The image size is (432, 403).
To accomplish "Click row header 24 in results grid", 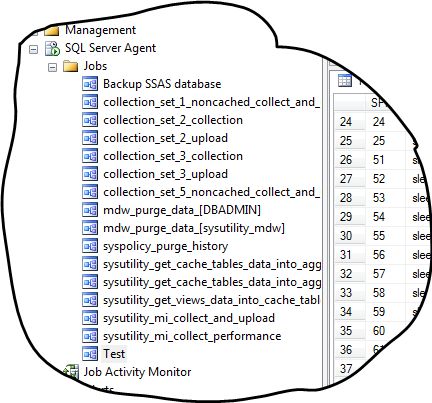I will point(349,122).
